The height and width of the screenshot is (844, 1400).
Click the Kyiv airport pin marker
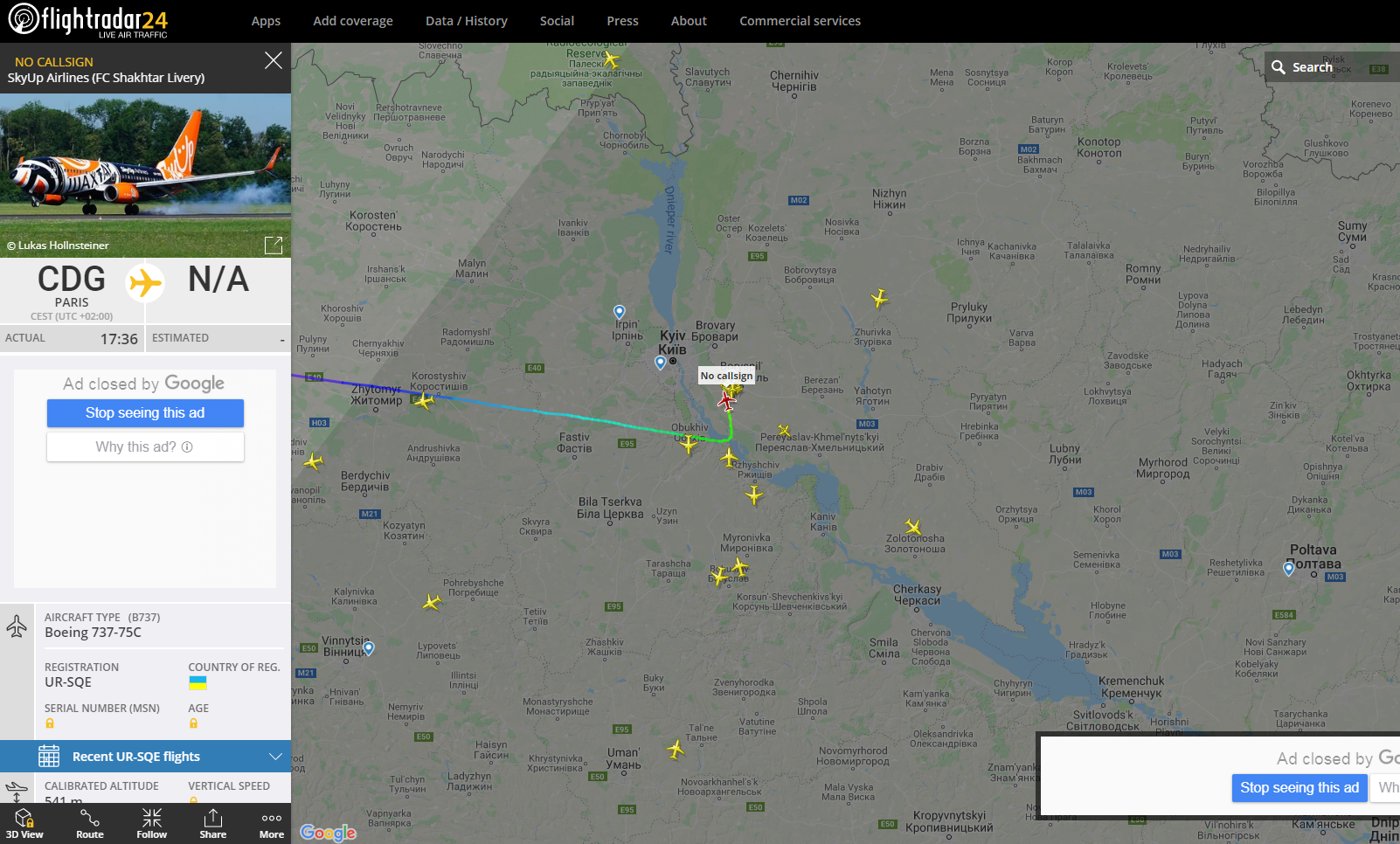click(x=661, y=363)
